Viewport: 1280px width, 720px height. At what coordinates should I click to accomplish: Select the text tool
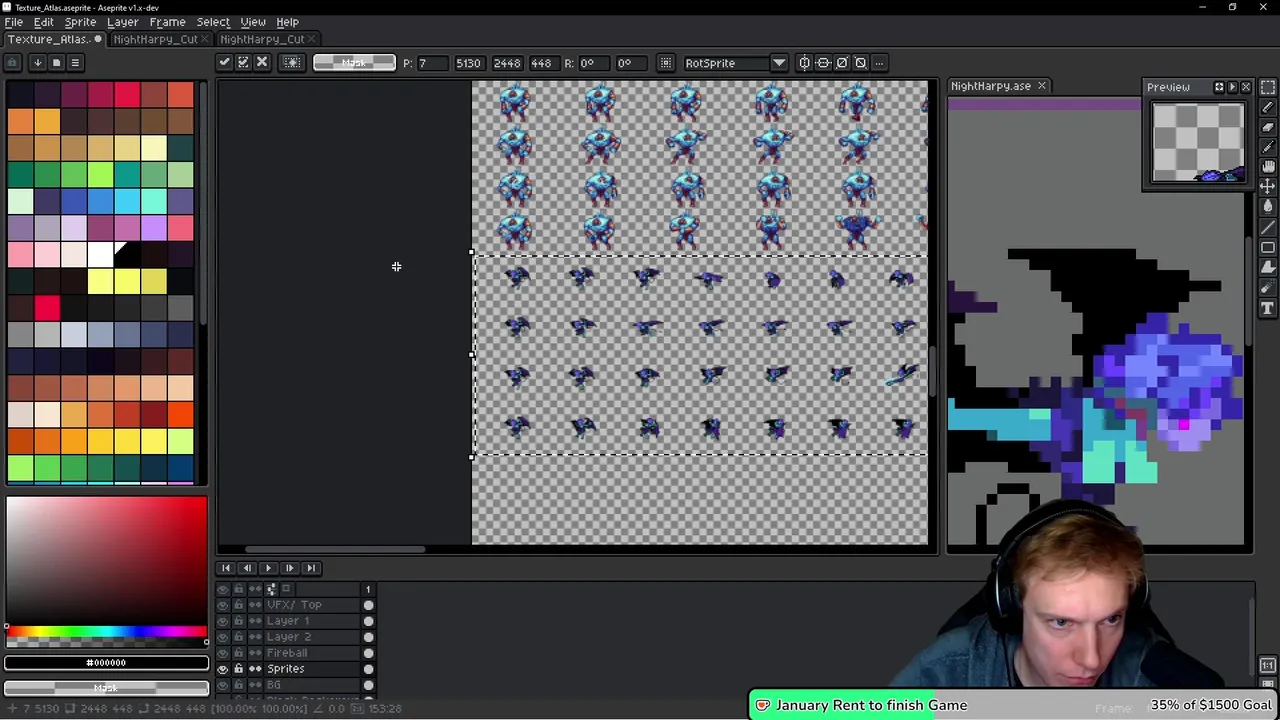tap(1268, 307)
